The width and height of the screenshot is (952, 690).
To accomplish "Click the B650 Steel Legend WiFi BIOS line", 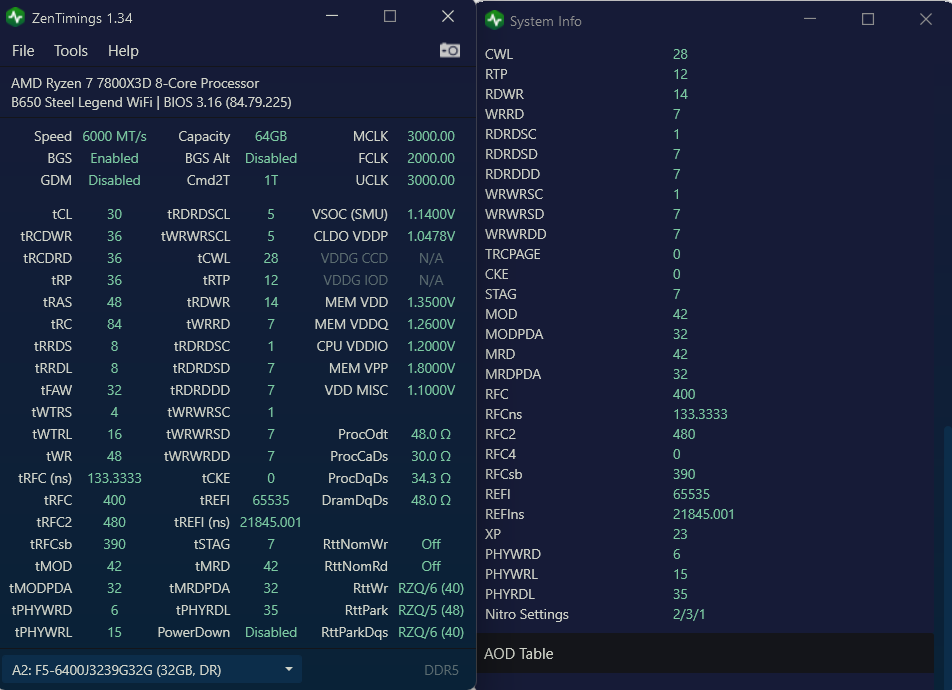I will click(151, 102).
